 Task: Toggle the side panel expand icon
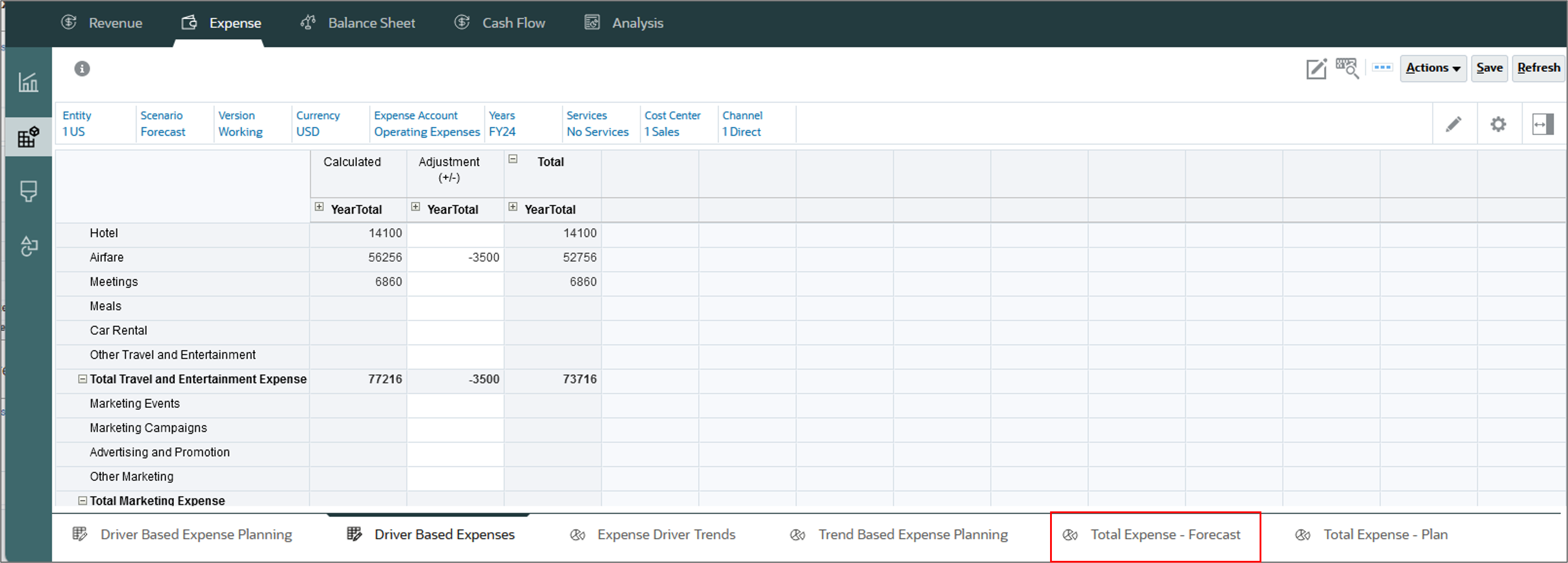[x=1543, y=124]
